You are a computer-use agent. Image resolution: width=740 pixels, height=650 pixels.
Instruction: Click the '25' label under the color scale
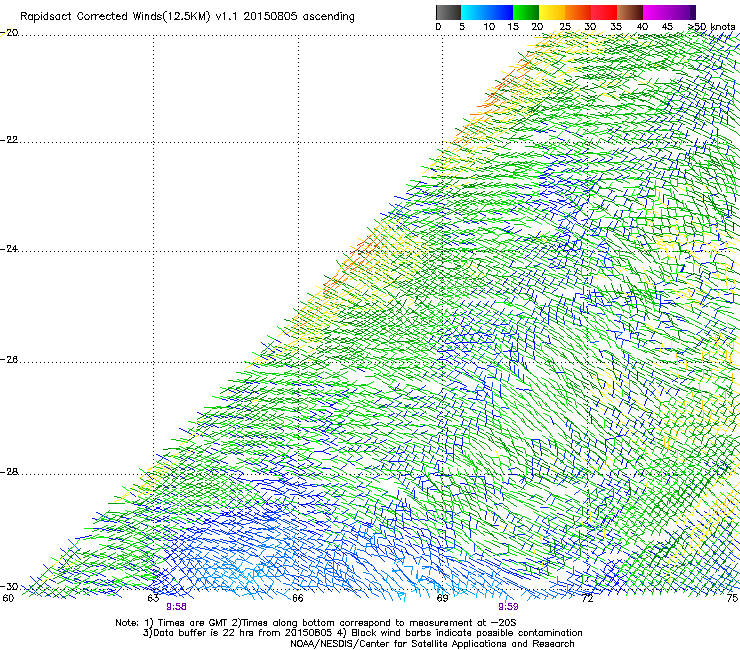[x=565, y=27]
